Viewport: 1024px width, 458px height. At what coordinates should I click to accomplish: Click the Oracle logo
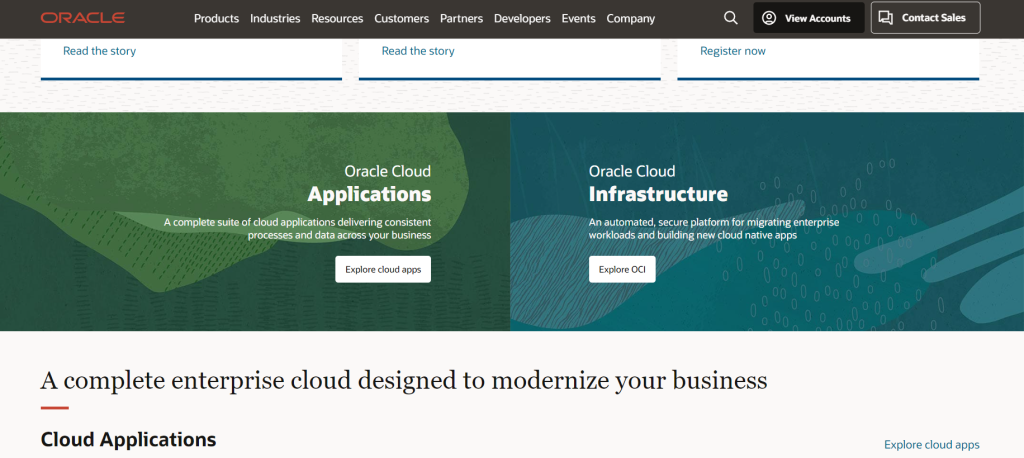[x=82, y=18]
